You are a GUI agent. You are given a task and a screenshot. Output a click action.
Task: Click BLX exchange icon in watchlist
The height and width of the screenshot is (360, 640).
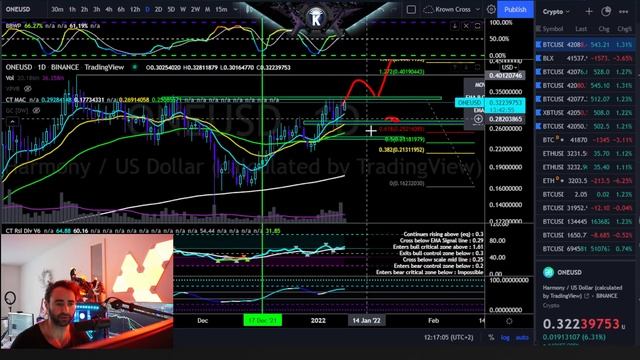[538, 58]
